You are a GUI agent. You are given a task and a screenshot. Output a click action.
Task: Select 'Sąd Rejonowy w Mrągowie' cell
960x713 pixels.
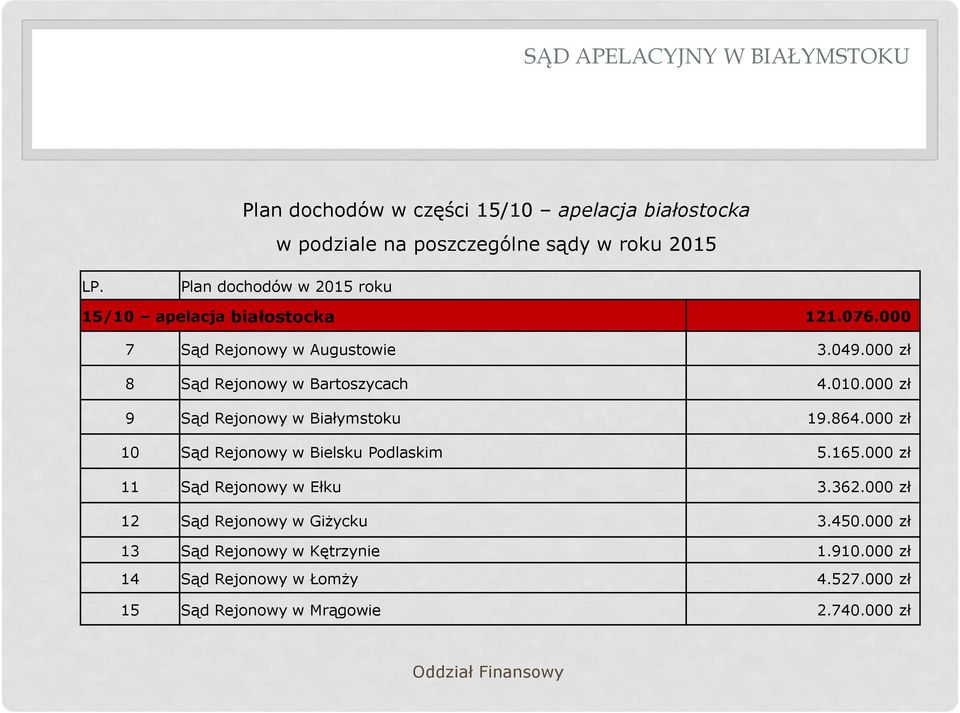click(433, 610)
